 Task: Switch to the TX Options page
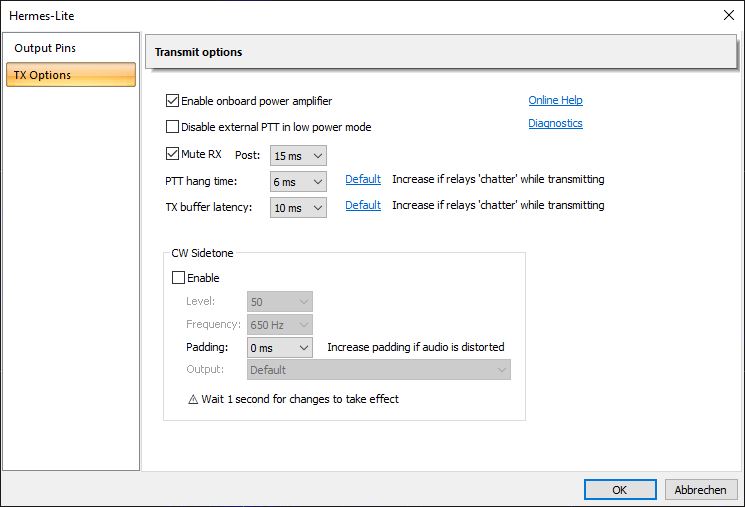point(43,75)
